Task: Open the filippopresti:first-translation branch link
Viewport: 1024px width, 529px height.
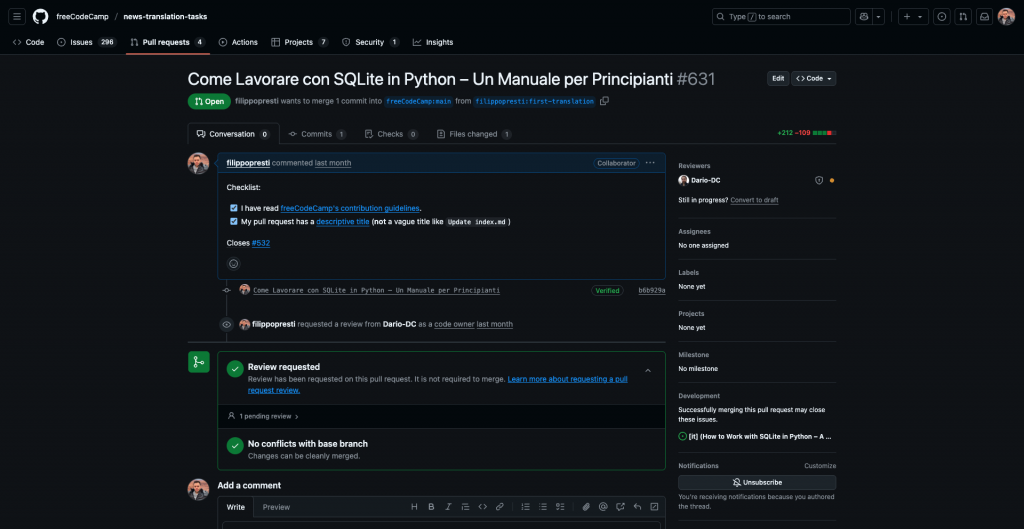Action: click(x=534, y=101)
